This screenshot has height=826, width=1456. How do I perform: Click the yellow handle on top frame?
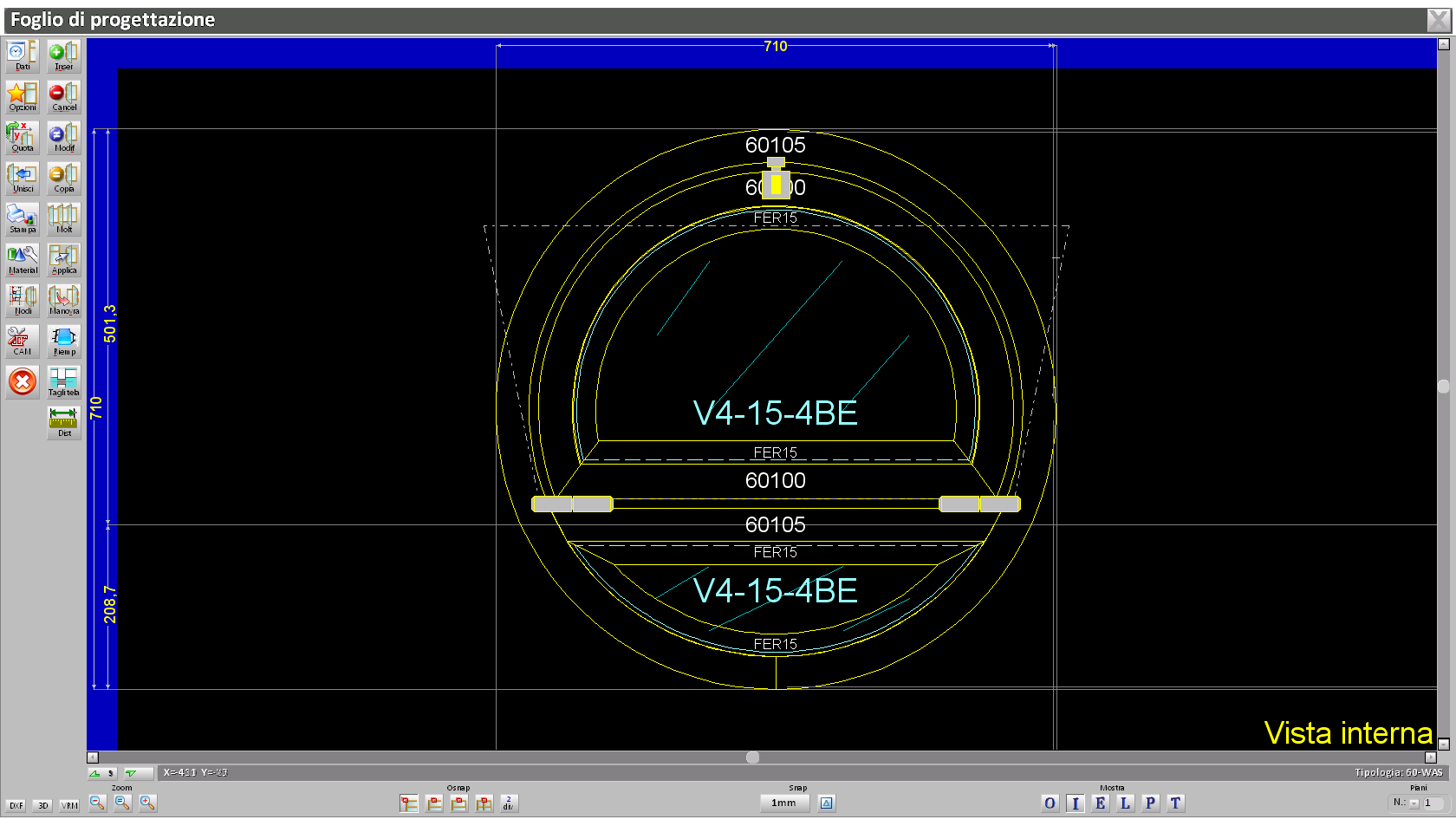pos(776,184)
